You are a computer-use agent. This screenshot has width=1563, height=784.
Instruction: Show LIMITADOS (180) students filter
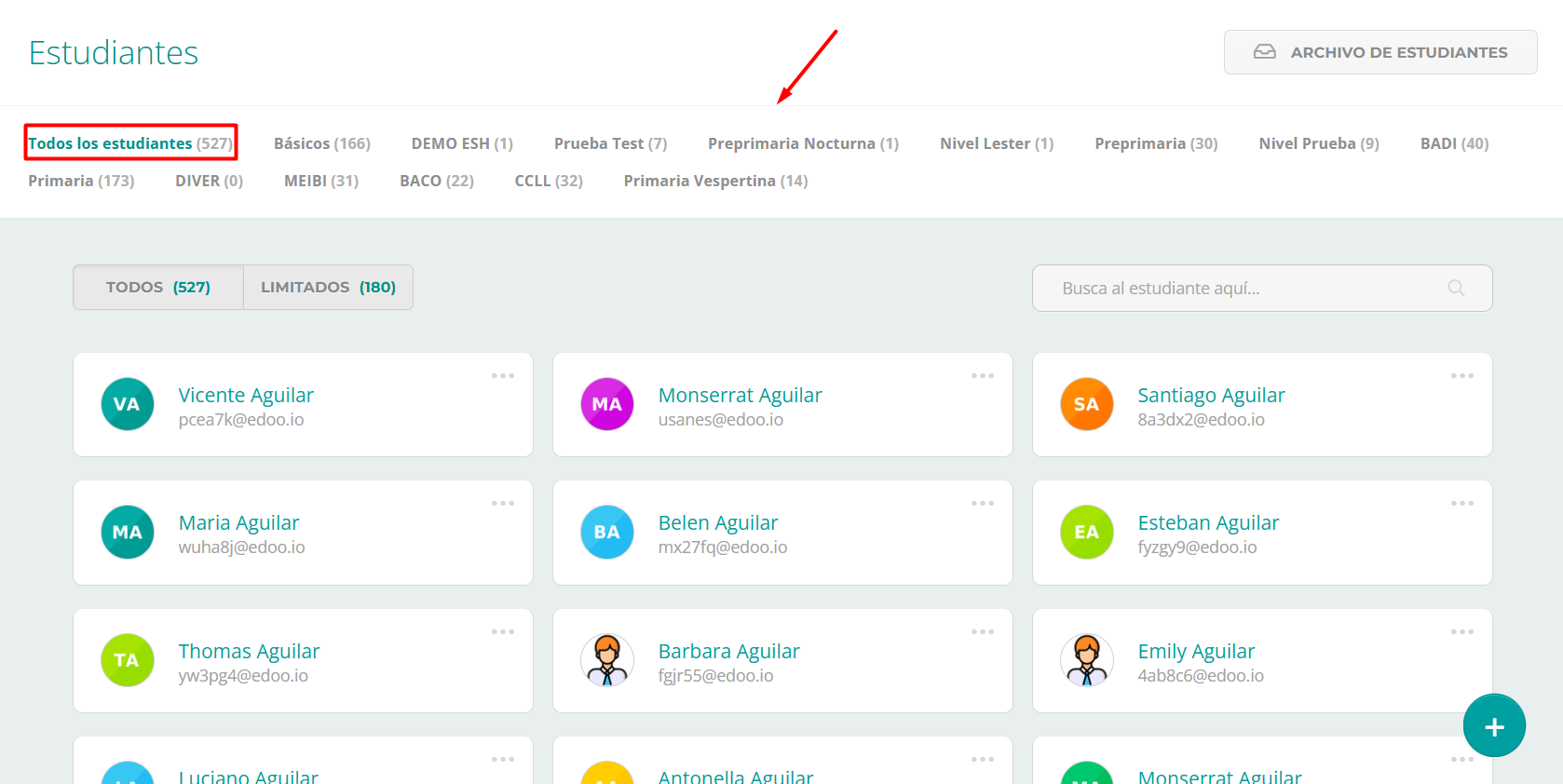[328, 287]
